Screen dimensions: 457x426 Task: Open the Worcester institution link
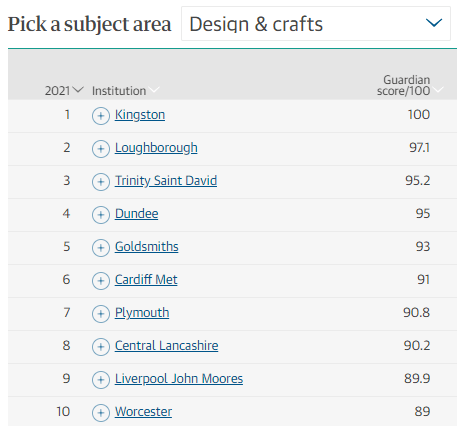click(143, 412)
